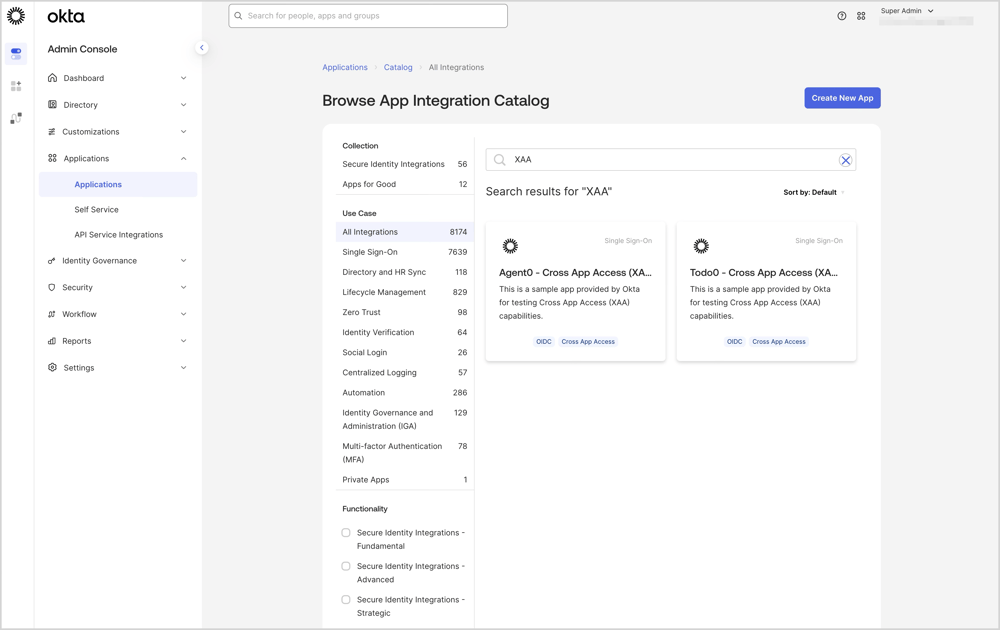Screen dimensions: 1000x630
Task: Collapse the sidebar with the arrow icon
Action: 201,48
